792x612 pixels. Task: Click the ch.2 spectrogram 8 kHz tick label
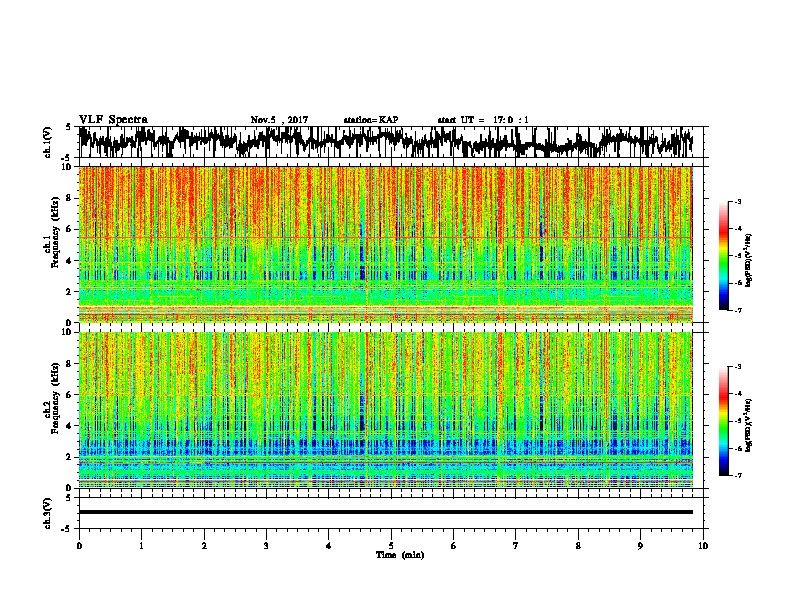(x=70, y=364)
